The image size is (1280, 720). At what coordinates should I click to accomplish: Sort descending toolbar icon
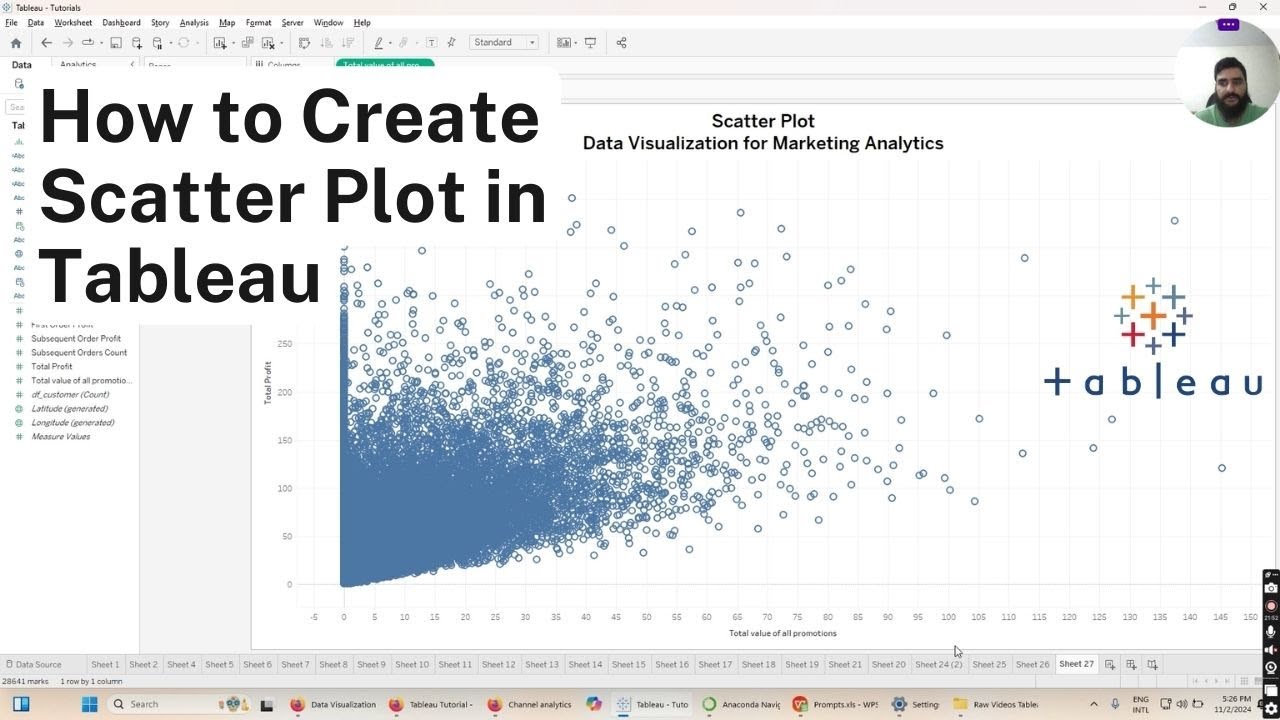347,43
